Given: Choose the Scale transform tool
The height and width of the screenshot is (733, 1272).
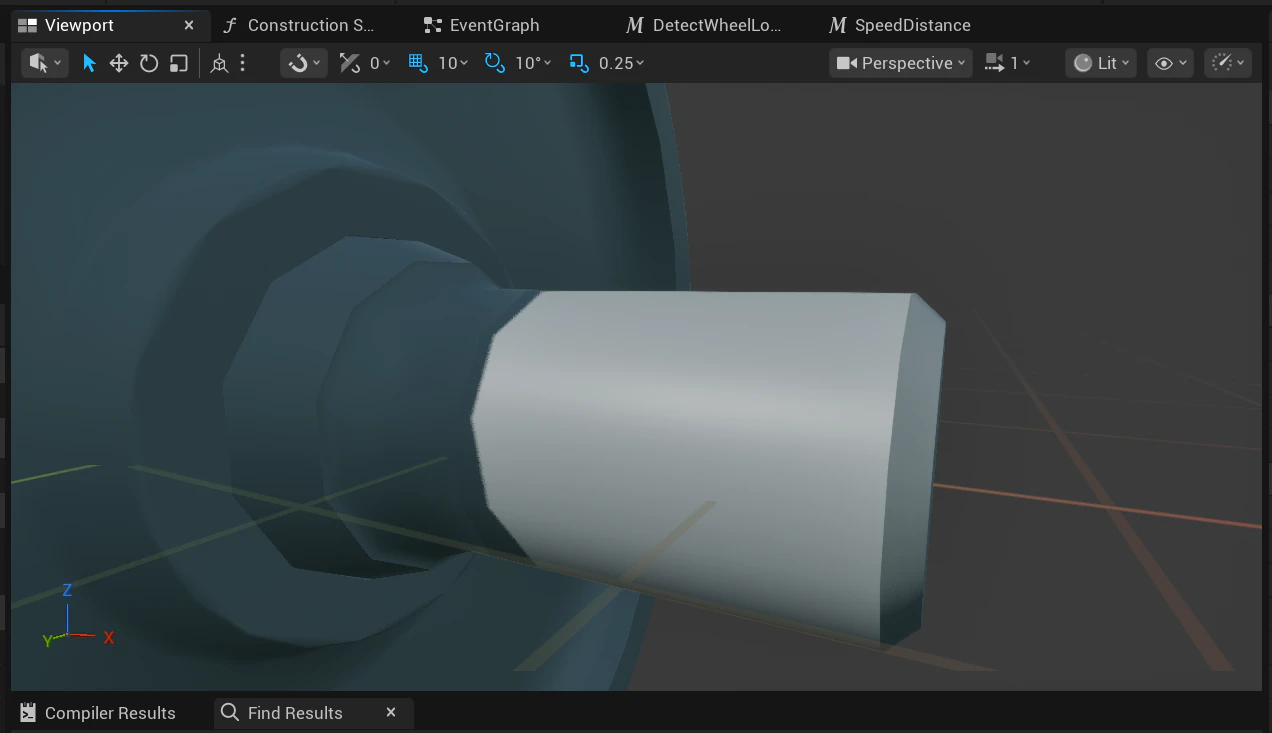Looking at the screenshot, I should point(179,63).
